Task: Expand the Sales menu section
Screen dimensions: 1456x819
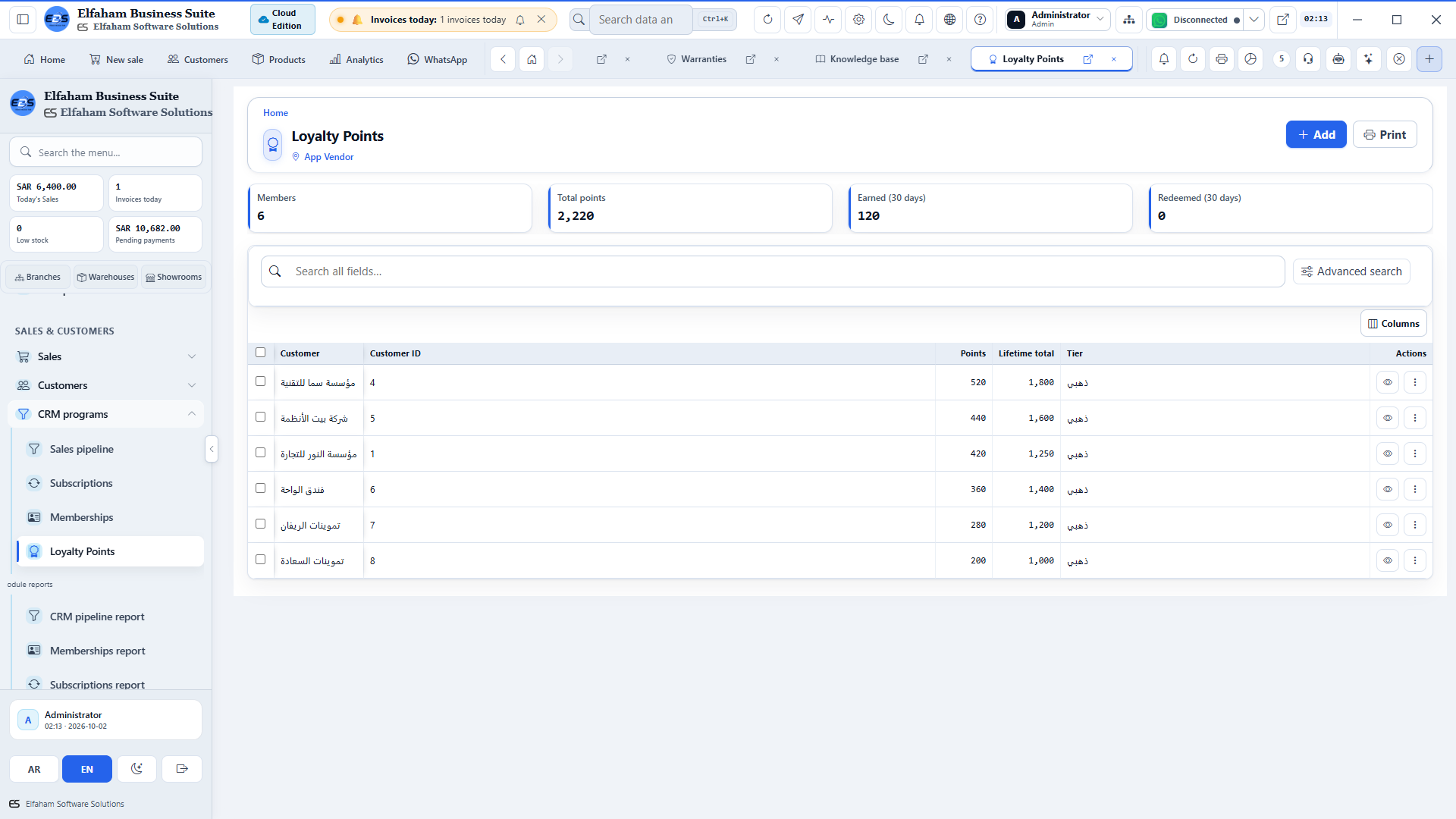Action: pyautogui.click(x=106, y=356)
